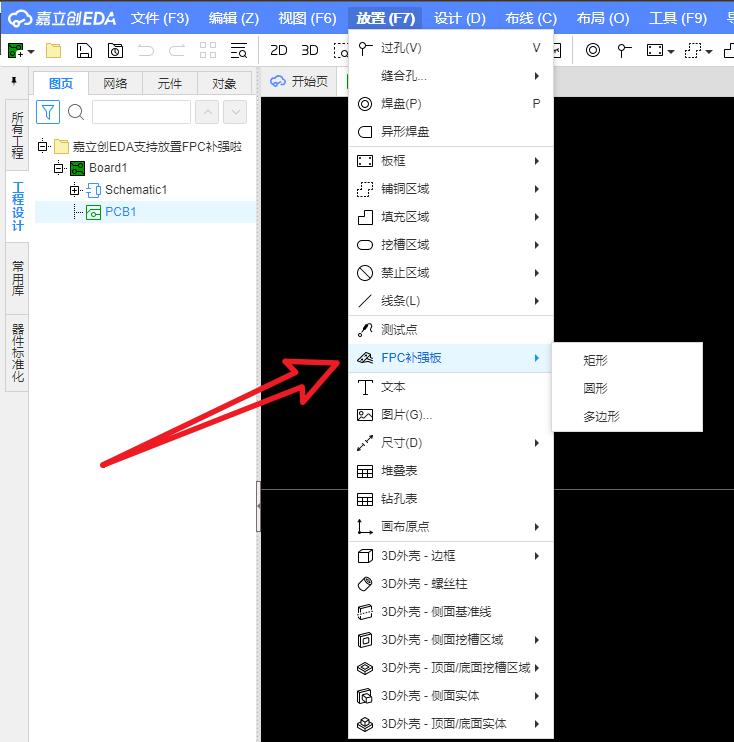734x742 pixels.
Task: Open the 板框 submenu entry
Action: (450, 161)
